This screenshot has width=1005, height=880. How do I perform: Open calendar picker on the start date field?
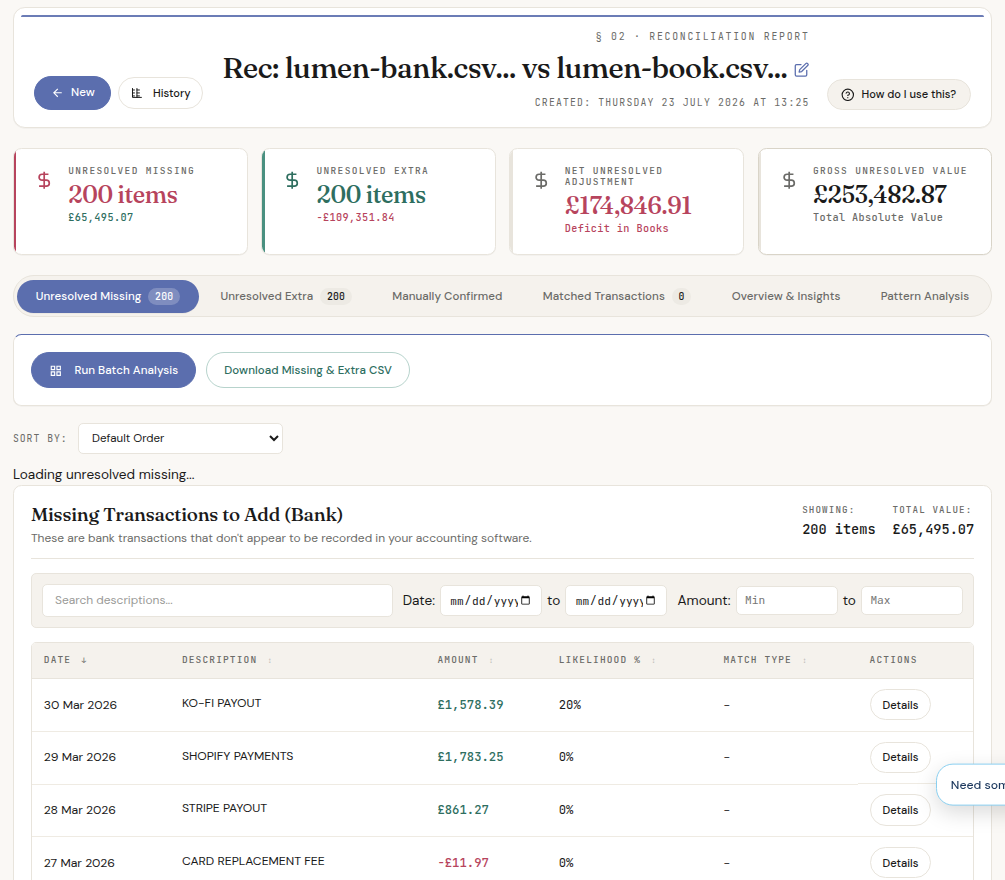[x=526, y=601]
